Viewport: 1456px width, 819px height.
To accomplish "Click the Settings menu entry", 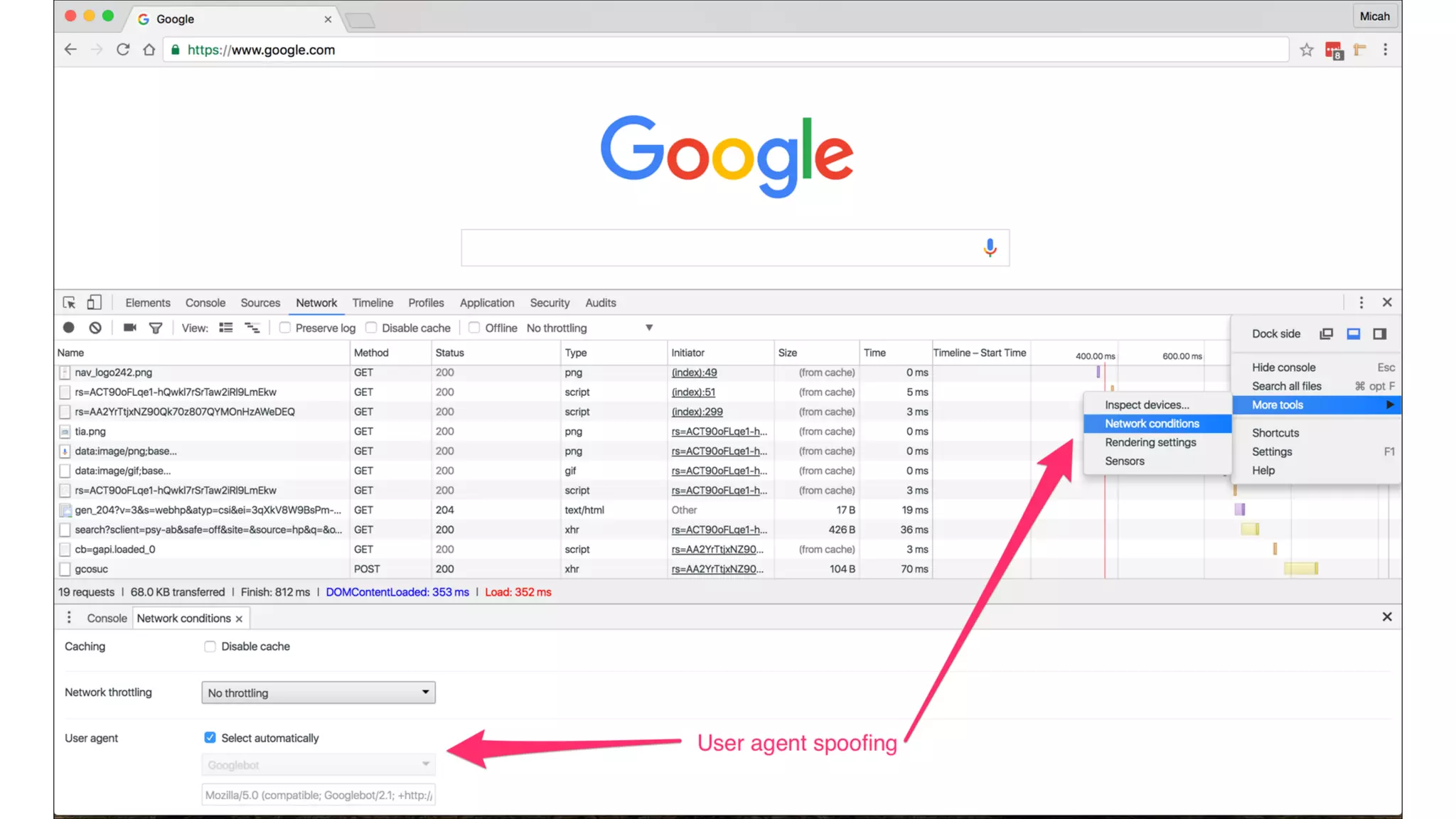I will pyautogui.click(x=1272, y=451).
